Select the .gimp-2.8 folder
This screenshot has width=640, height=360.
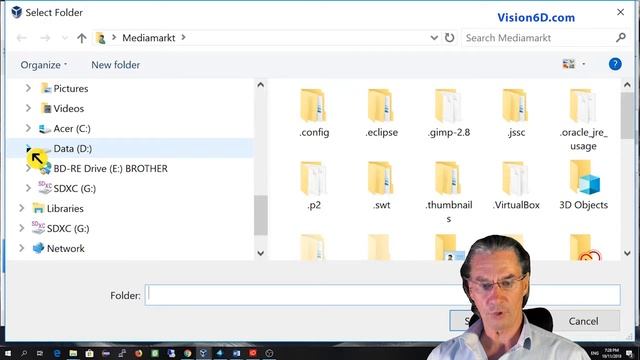click(449, 113)
